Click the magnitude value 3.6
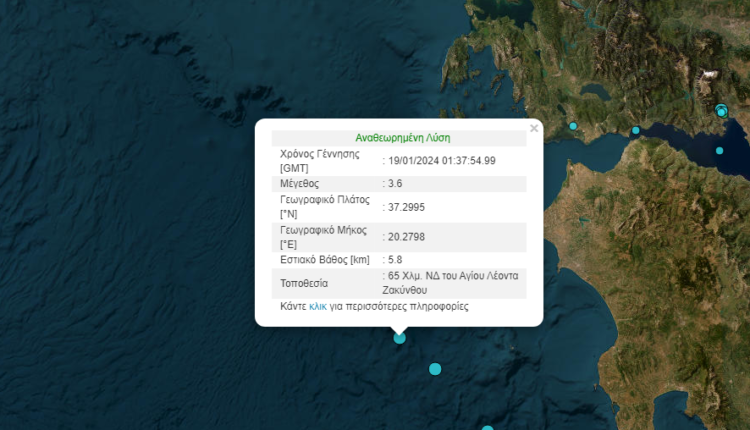Viewport: 750px width, 430px height. (x=396, y=184)
